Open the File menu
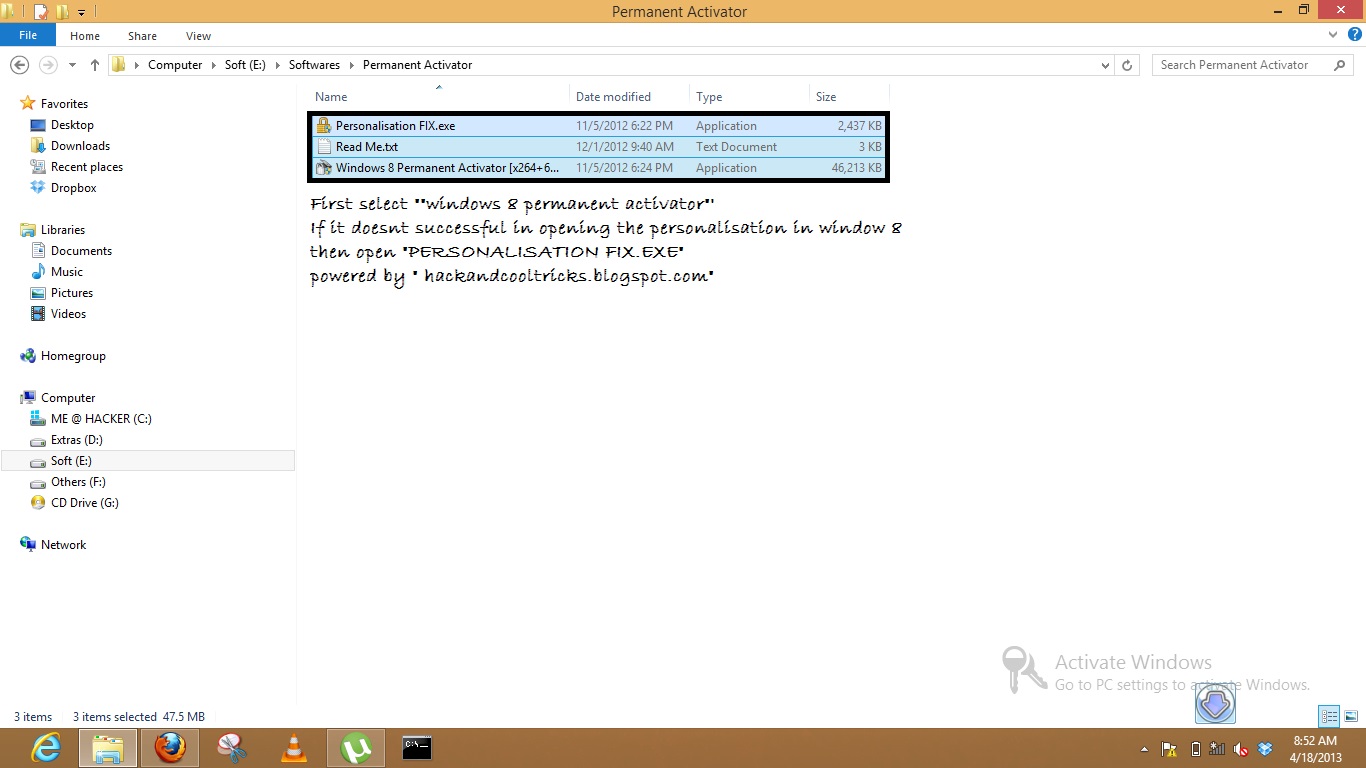 pos(28,35)
